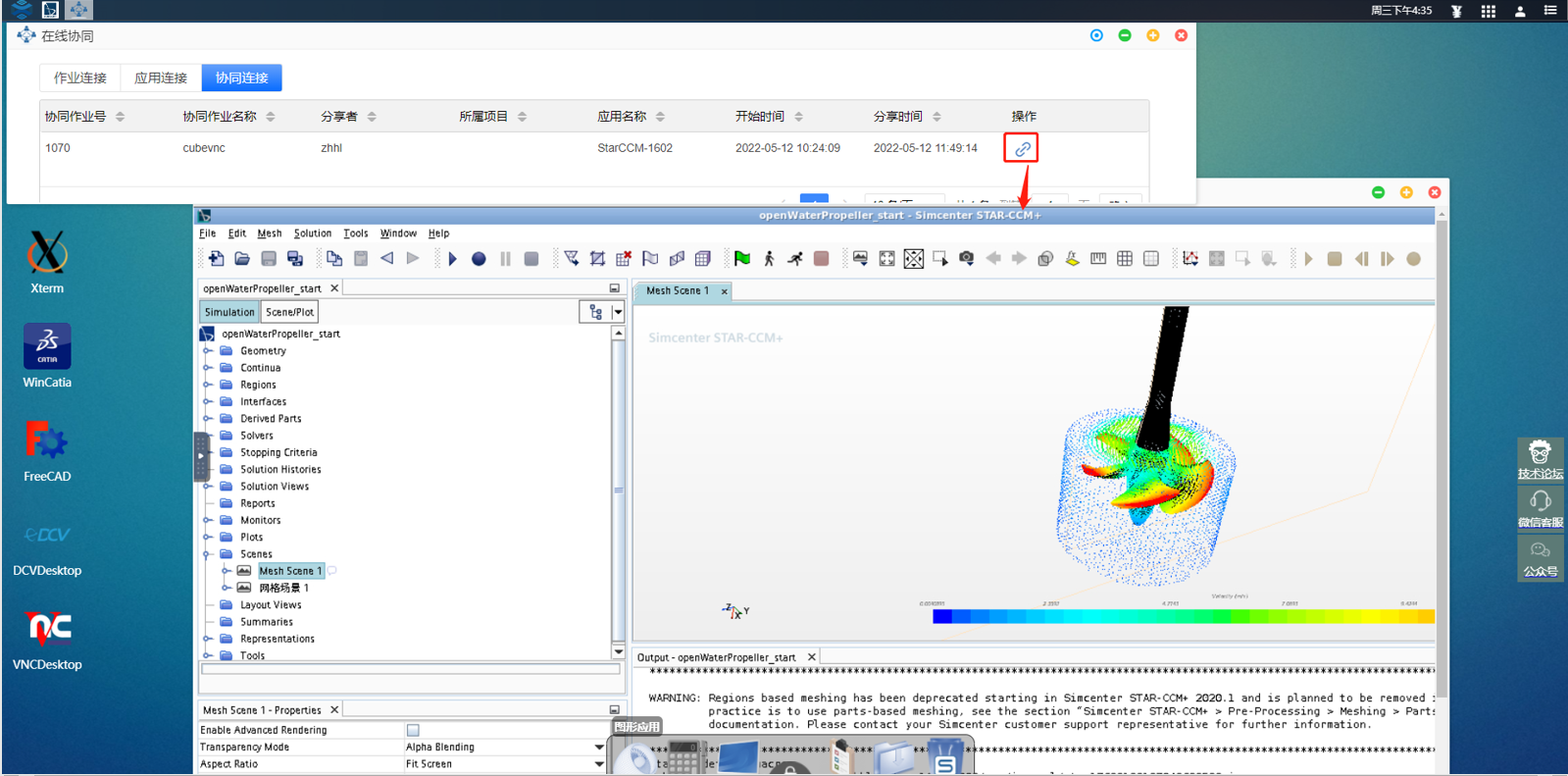Open the 技术论坛 sidebar icon
Viewport: 1568px width, 776px height.
[x=1540, y=459]
